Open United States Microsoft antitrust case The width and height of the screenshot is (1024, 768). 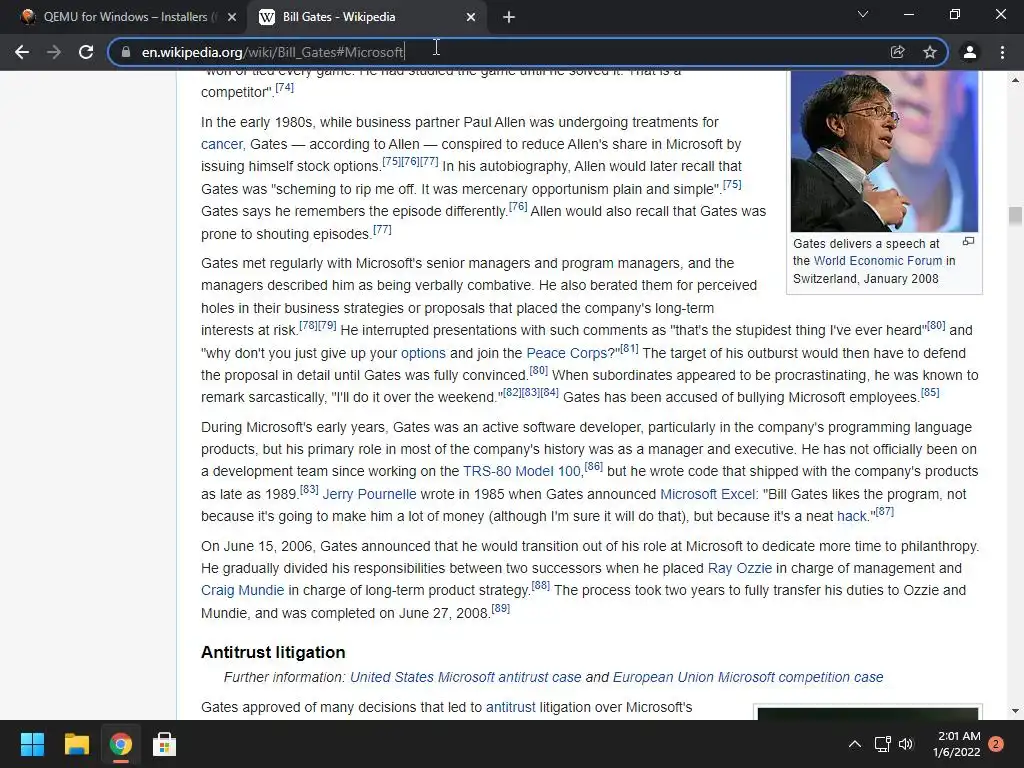(466, 677)
